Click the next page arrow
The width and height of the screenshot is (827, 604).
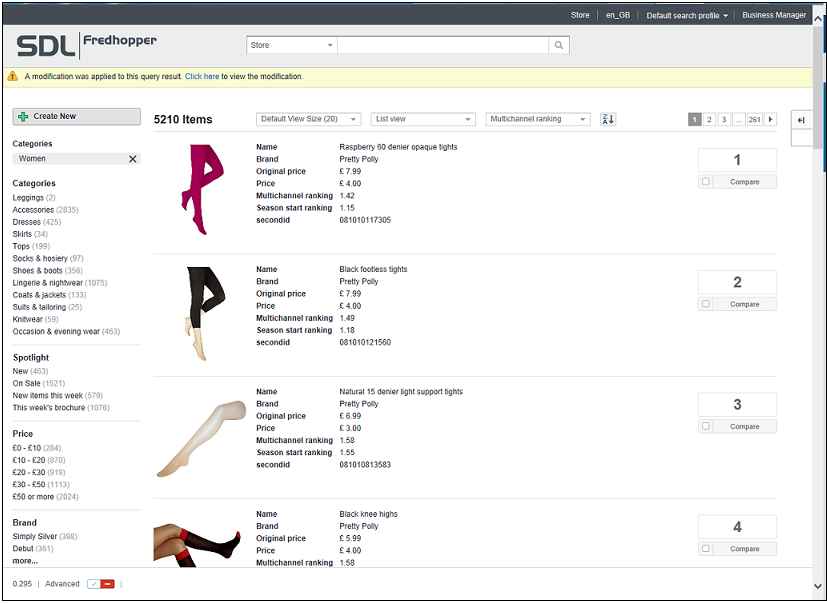point(771,119)
